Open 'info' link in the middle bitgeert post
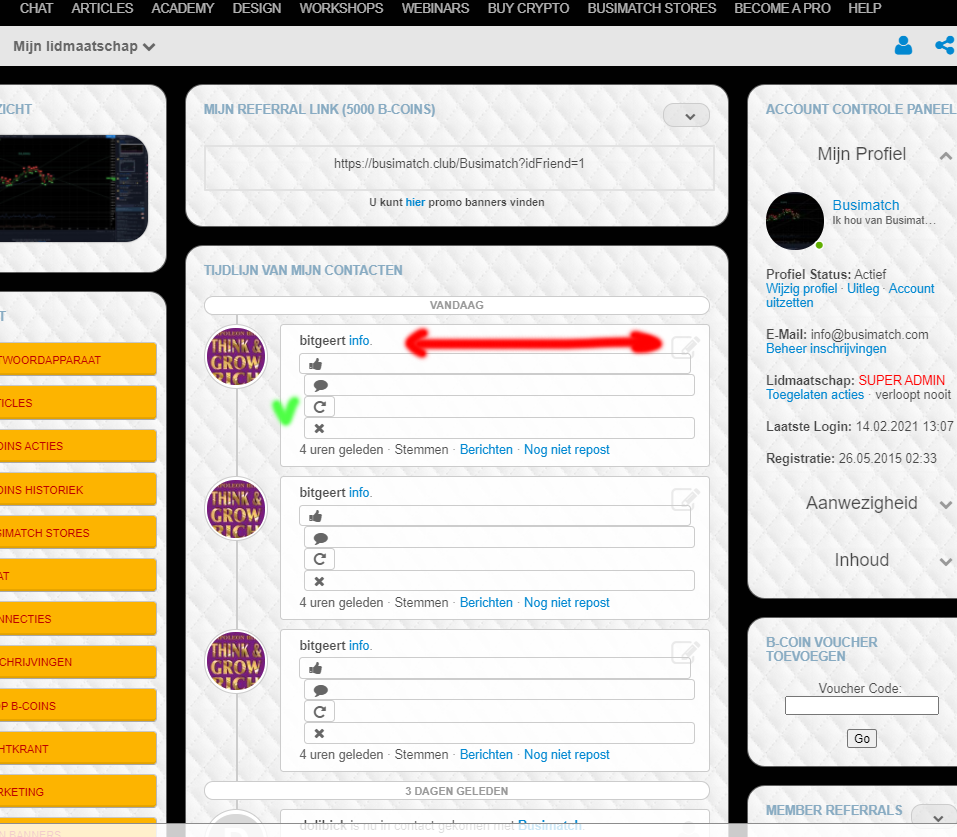Viewport: 957px width, 837px height. click(x=359, y=493)
